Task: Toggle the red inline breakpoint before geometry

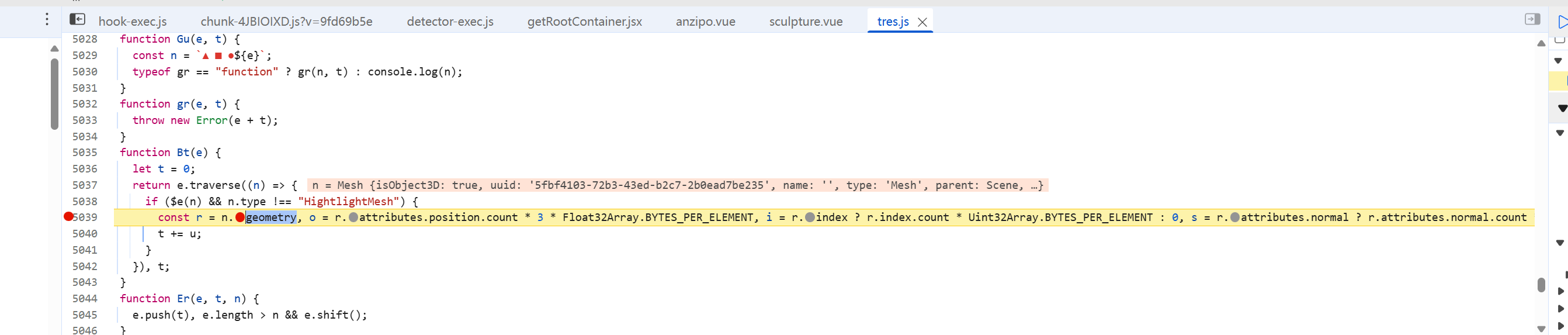Action: point(241,217)
